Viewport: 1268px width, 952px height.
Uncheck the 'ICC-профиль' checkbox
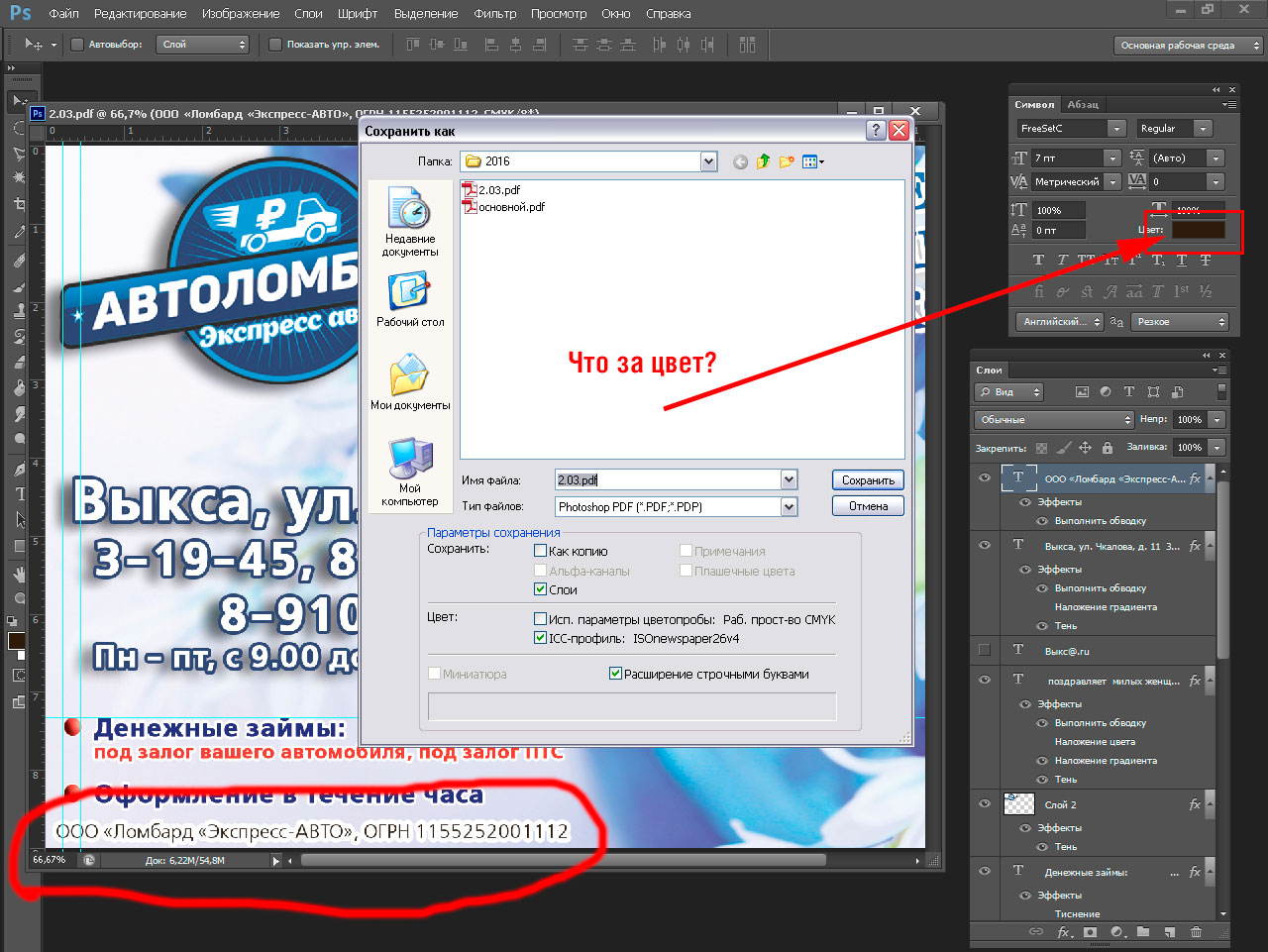(541, 638)
